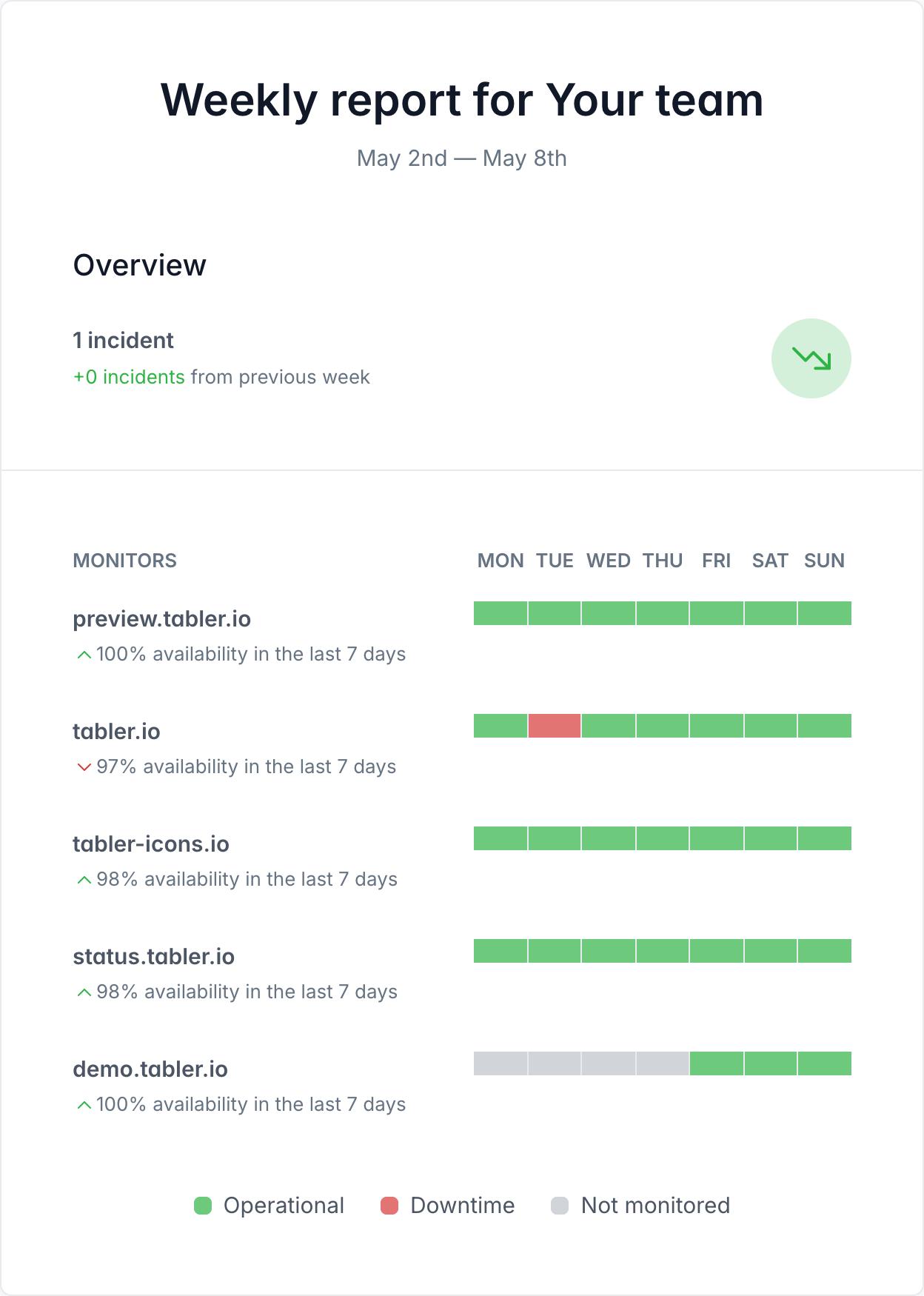Image resolution: width=924 pixels, height=1296 pixels.
Task: Open the status.tabler.io monitor link
Action: [x=153, y=957]
